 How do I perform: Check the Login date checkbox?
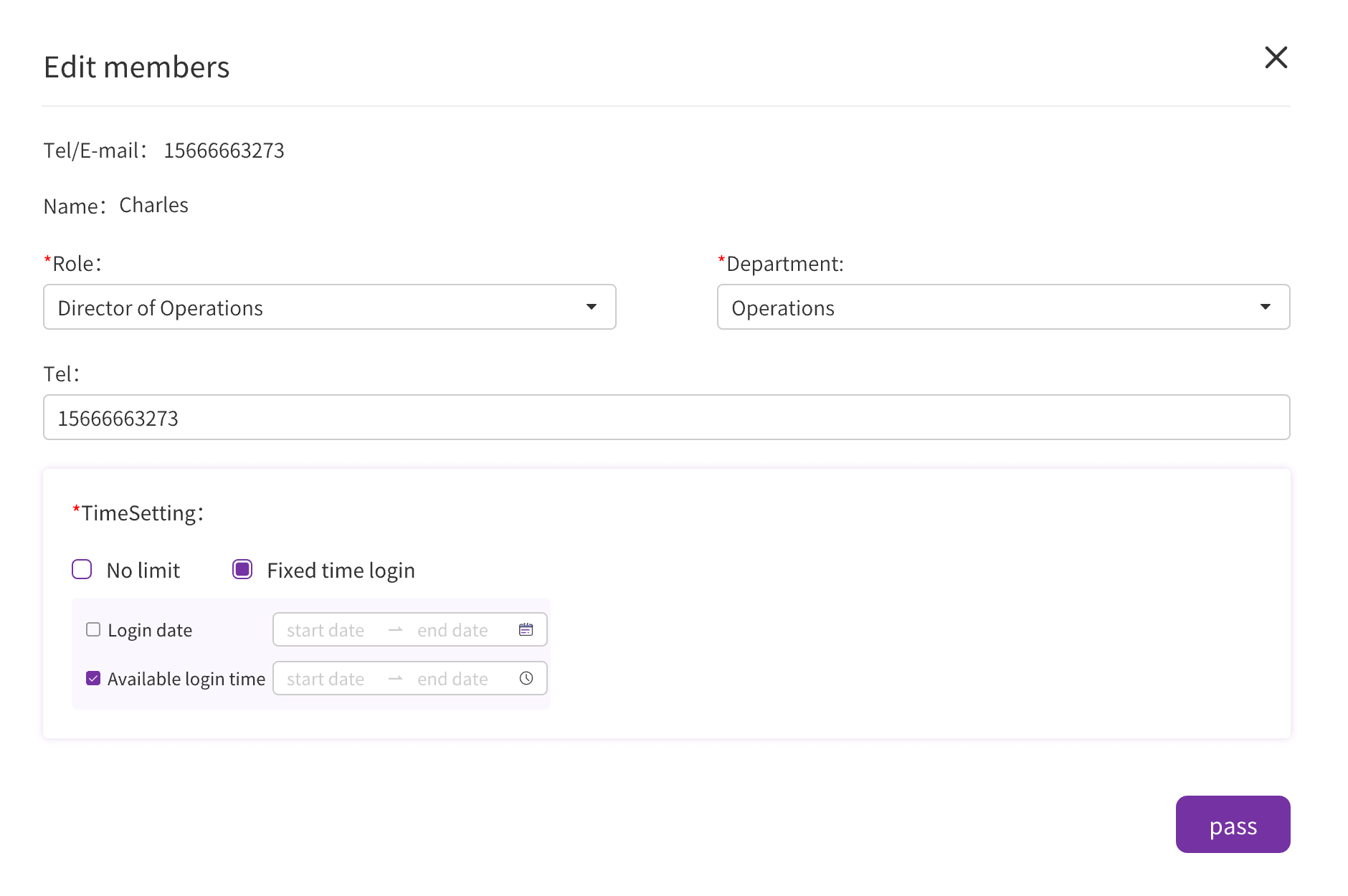click(x=93, y=629)
